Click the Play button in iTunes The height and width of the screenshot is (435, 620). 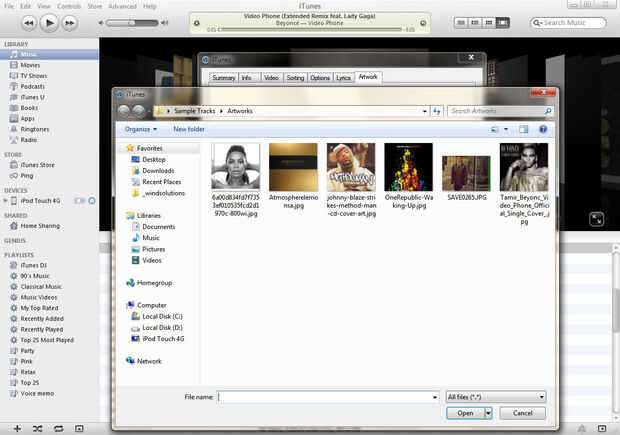(x=49, y=23)
